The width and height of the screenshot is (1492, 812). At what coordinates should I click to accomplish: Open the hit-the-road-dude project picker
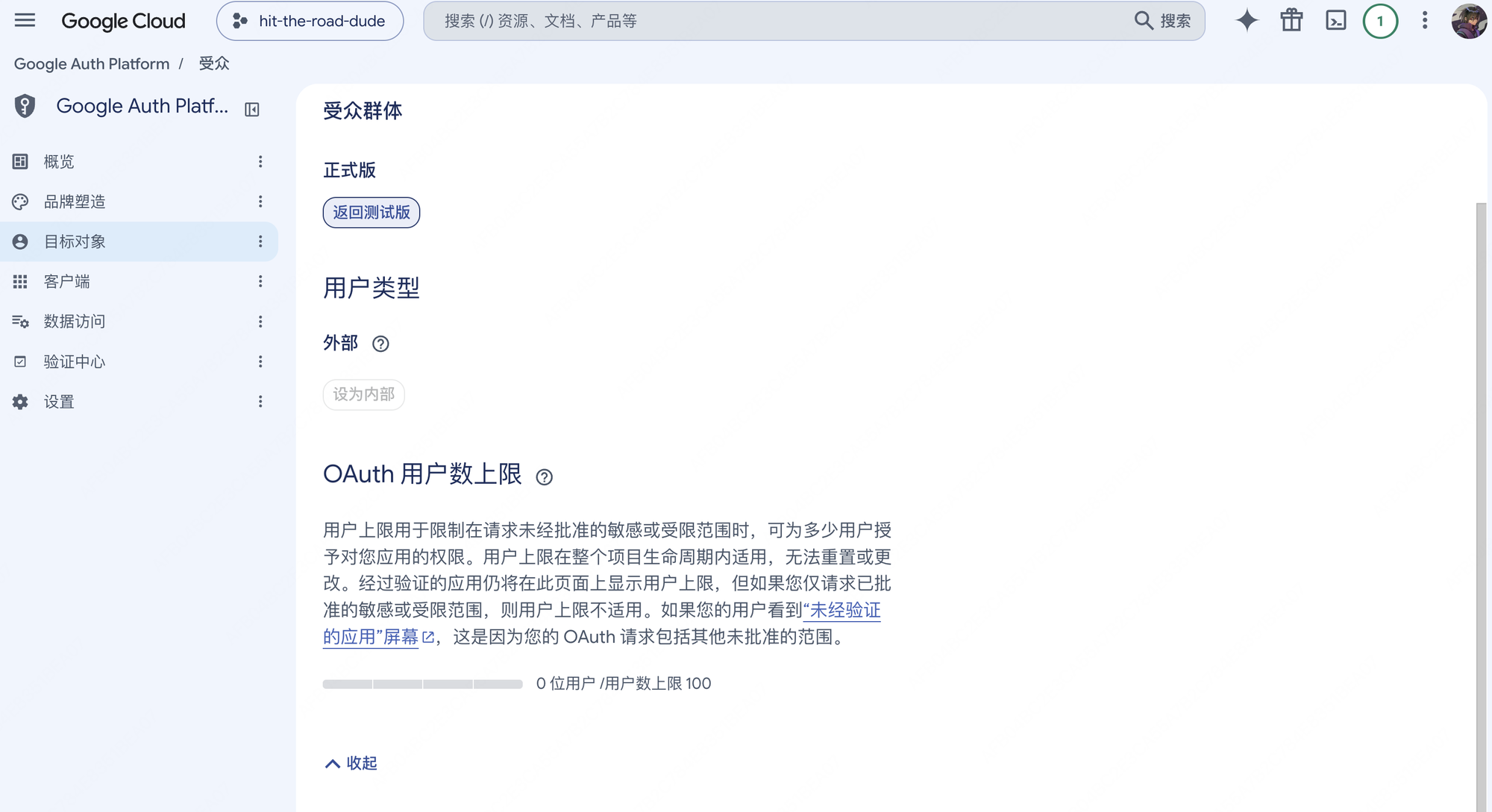[310, 21]
